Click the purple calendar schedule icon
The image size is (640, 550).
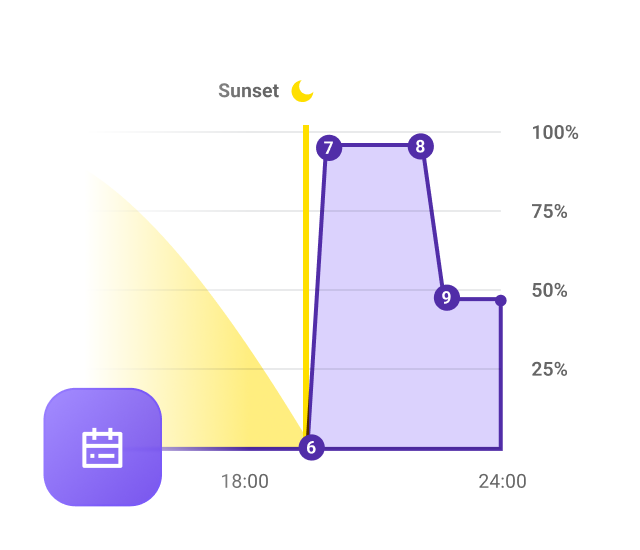(102, 447)
